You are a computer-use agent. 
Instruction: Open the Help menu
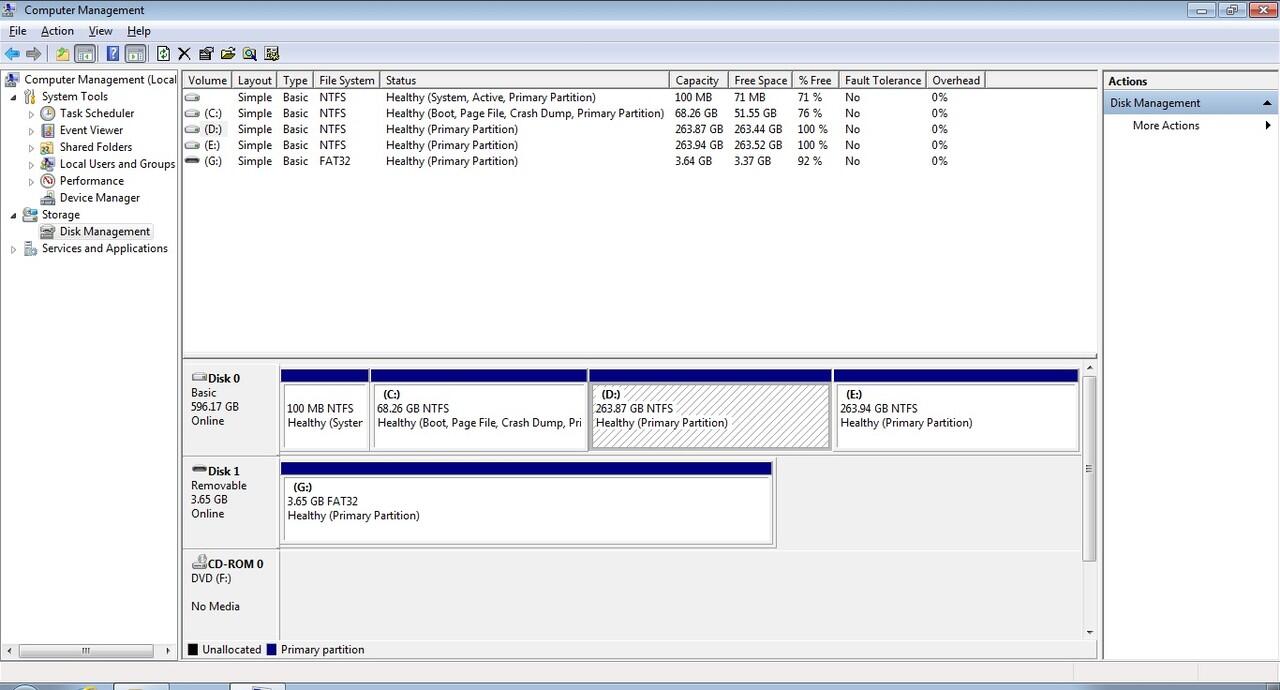pos(139,31)
